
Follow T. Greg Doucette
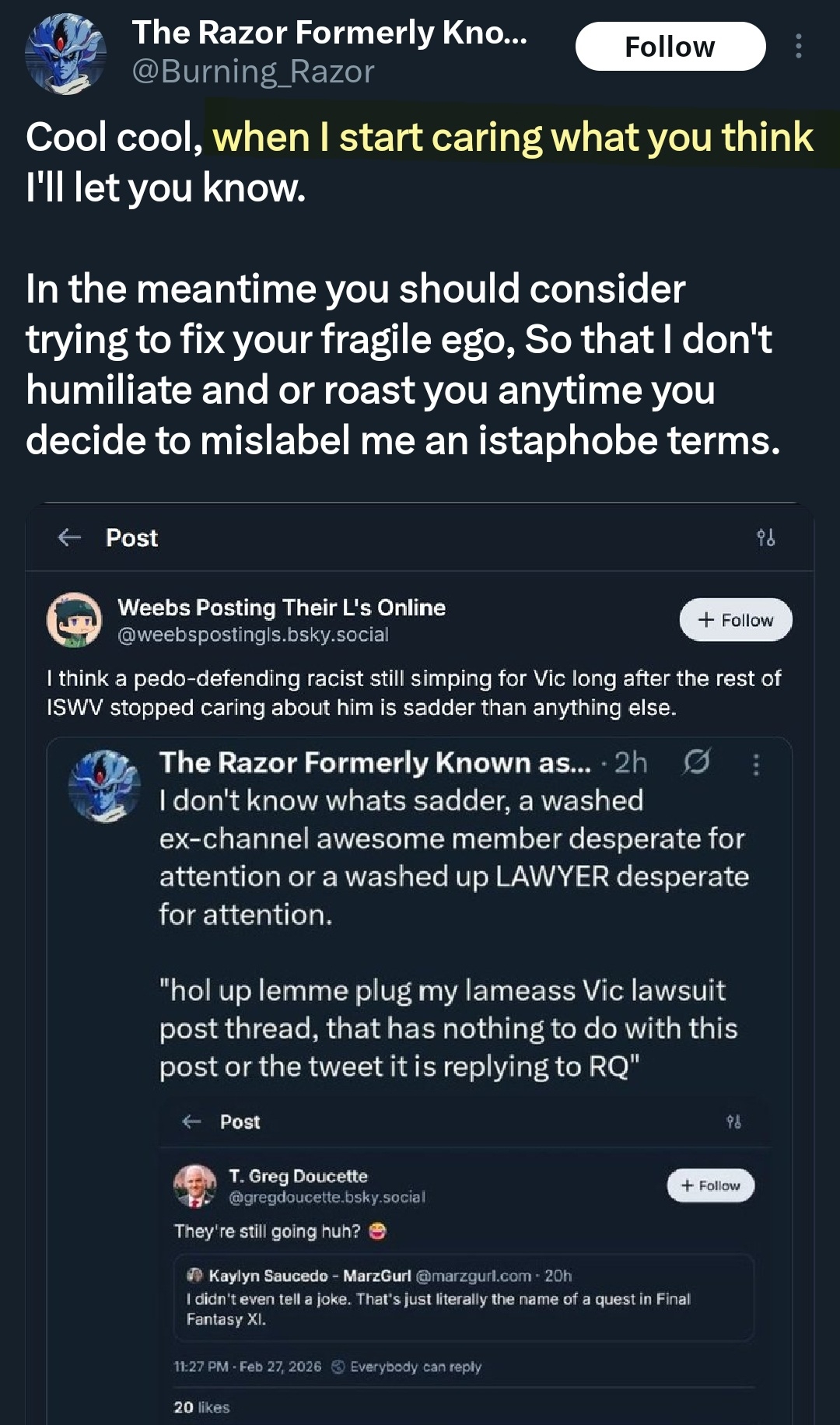tap(710, 1185)
